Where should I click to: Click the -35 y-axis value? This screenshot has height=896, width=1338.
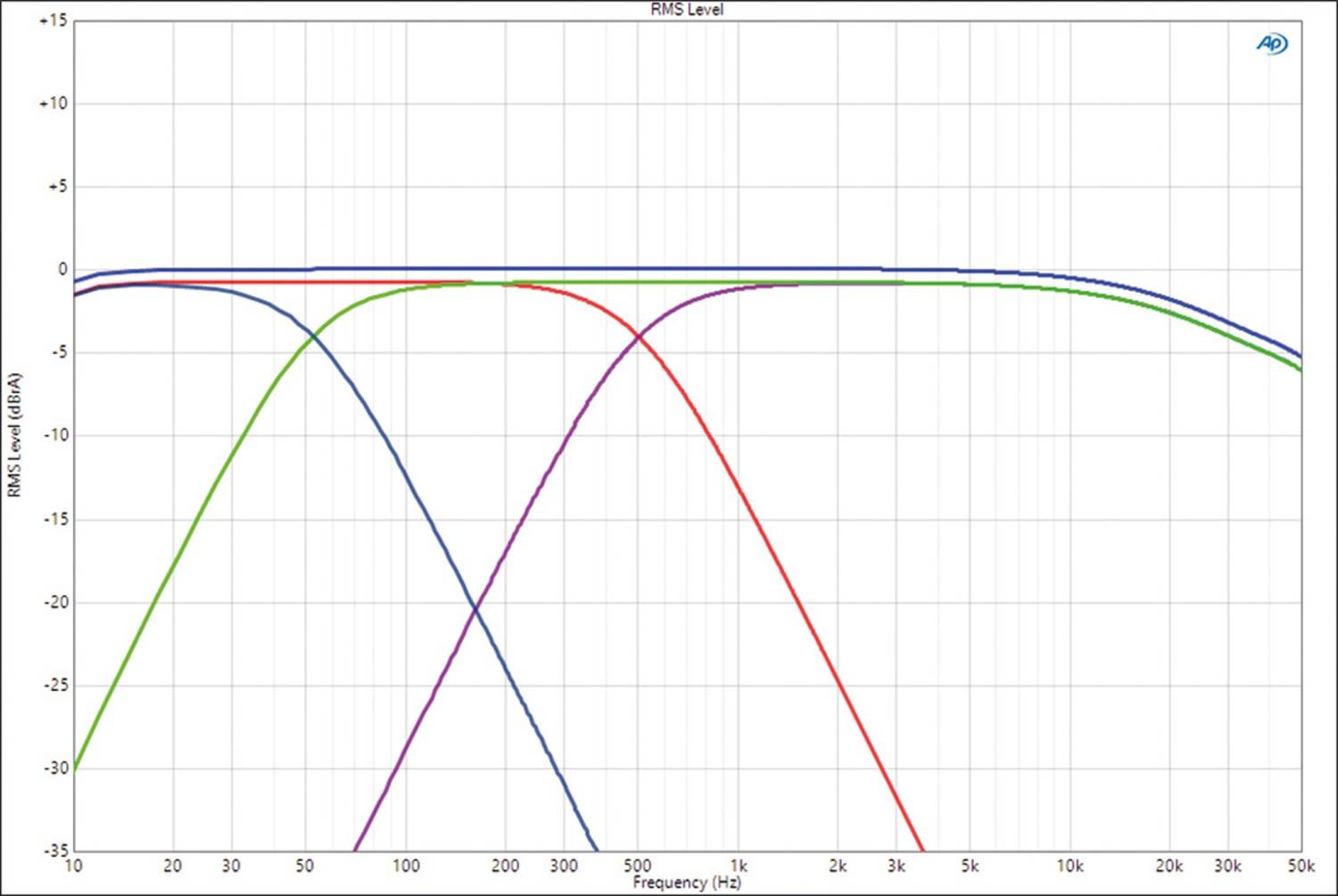[54, 851]
